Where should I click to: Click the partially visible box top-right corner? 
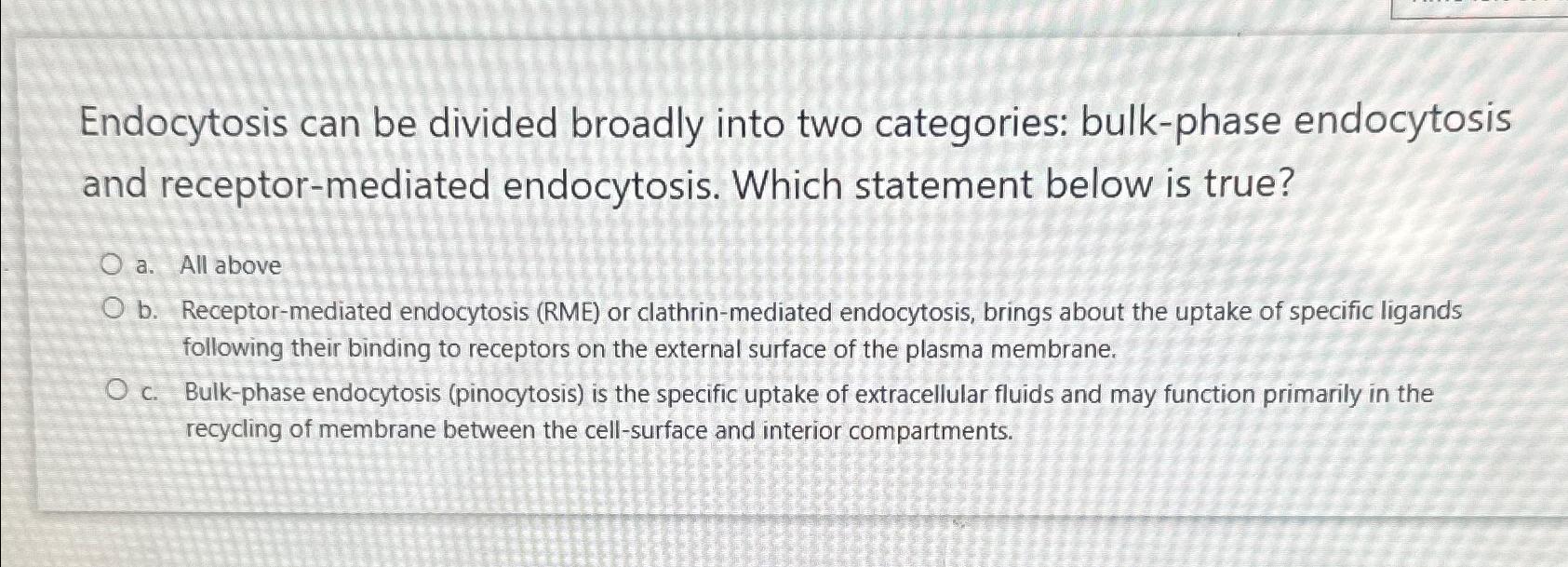click(x=1480, y=9)
